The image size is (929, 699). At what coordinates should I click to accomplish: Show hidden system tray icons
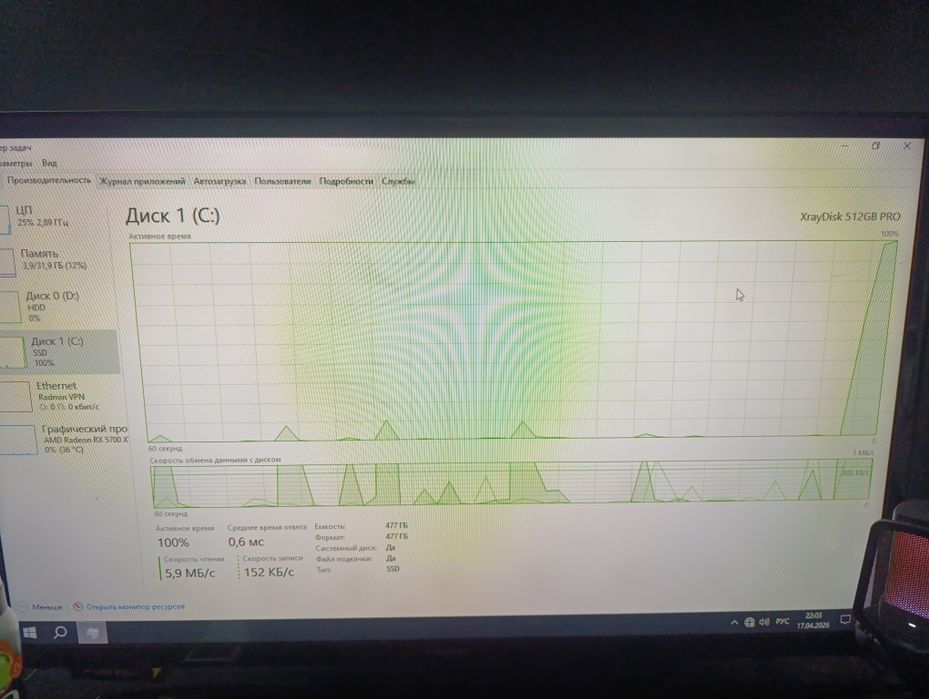[734, 622]
